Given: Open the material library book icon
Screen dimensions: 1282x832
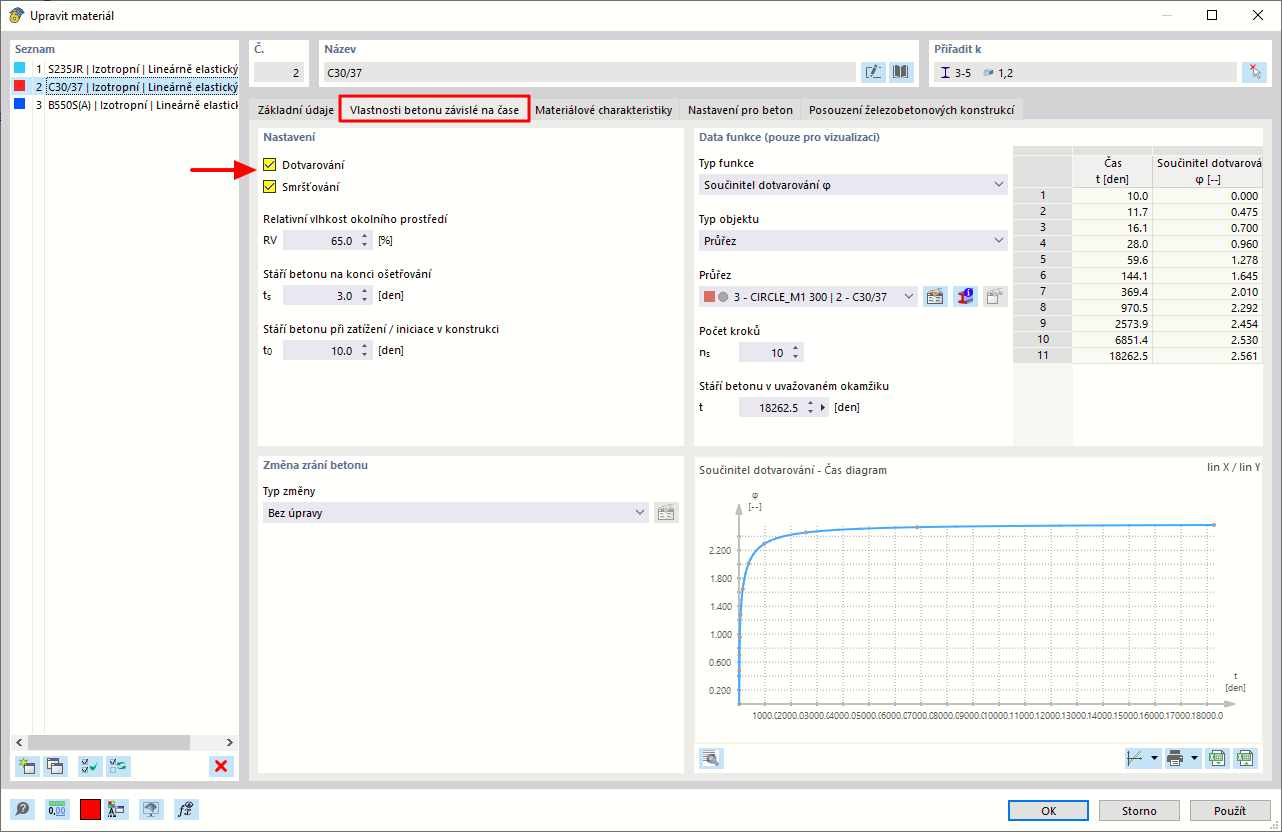Looking at the screenshot, I should coord(901,72).
